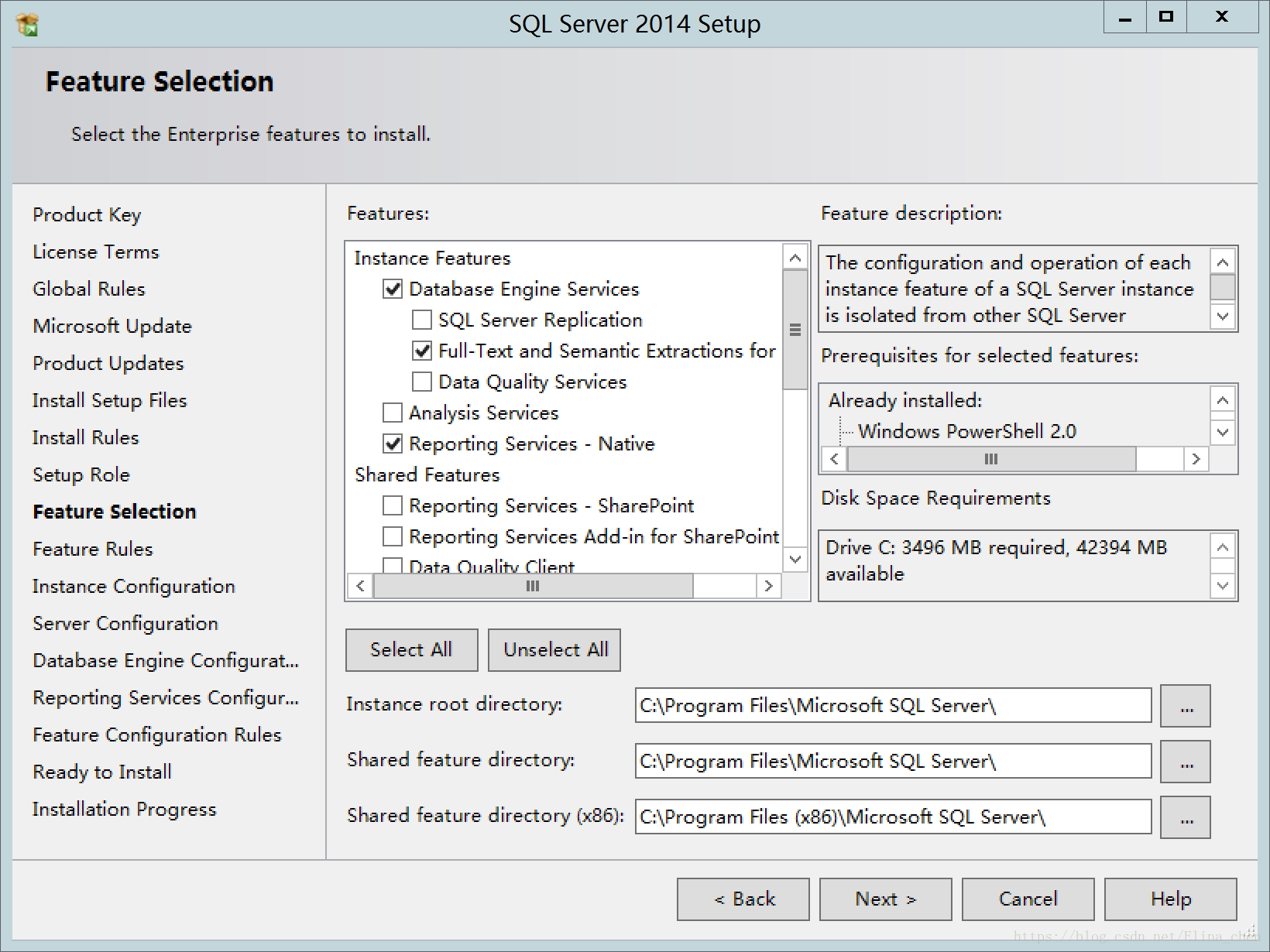
Task: Select Database Engine Configuration step
Action: (x=166, y=661)
